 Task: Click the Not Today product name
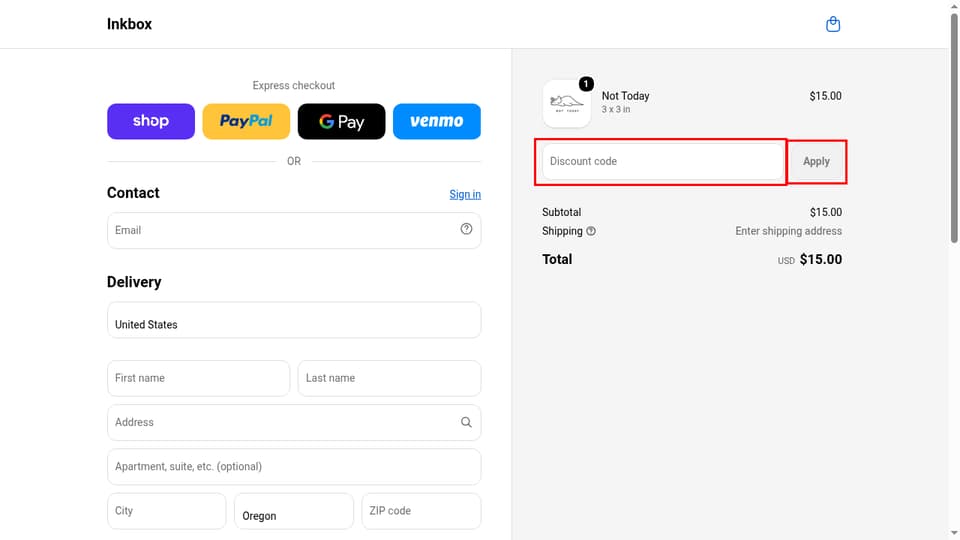(x=625, y=96)
